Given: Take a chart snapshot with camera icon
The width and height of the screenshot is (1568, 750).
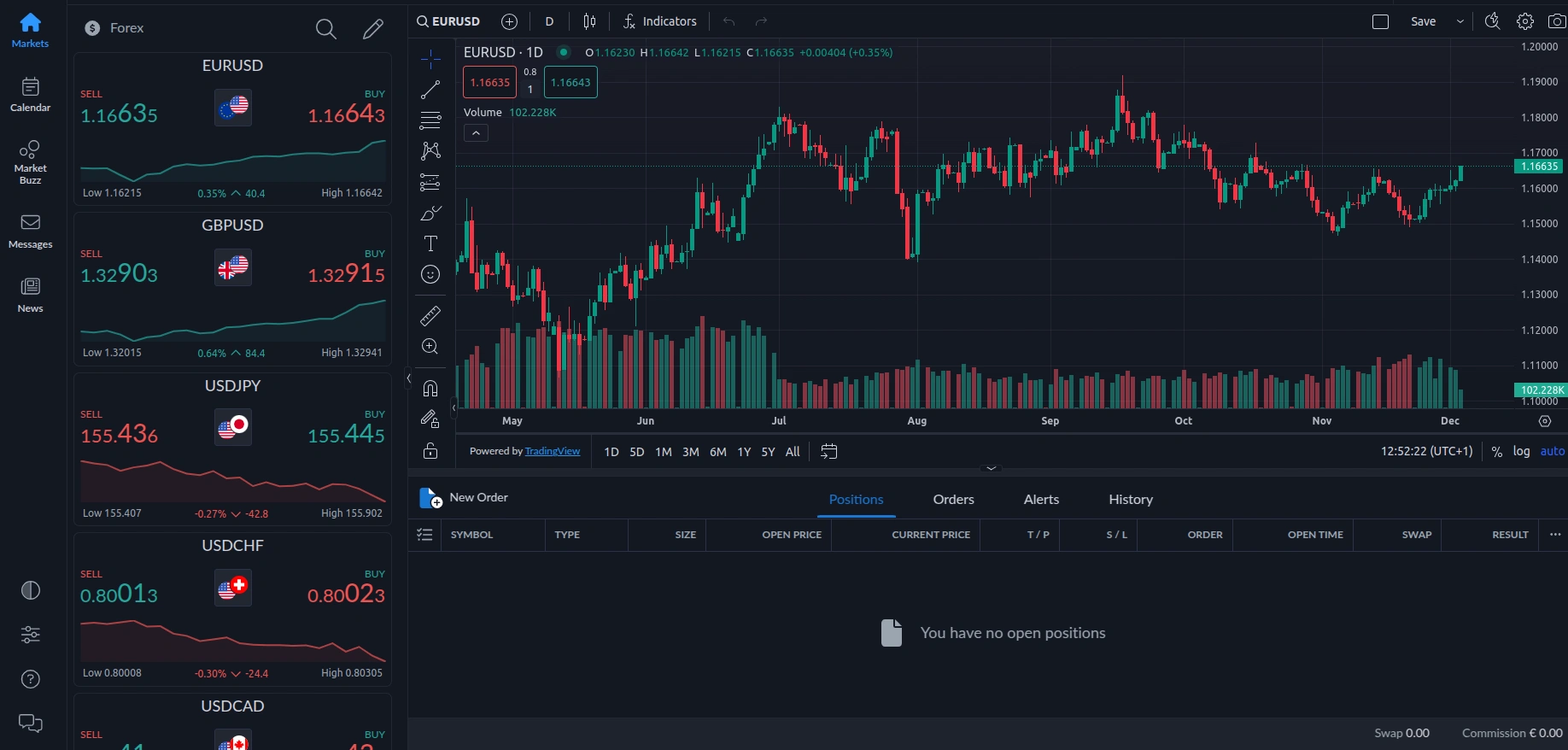Looking at the screenshot, I should 1557,21.
